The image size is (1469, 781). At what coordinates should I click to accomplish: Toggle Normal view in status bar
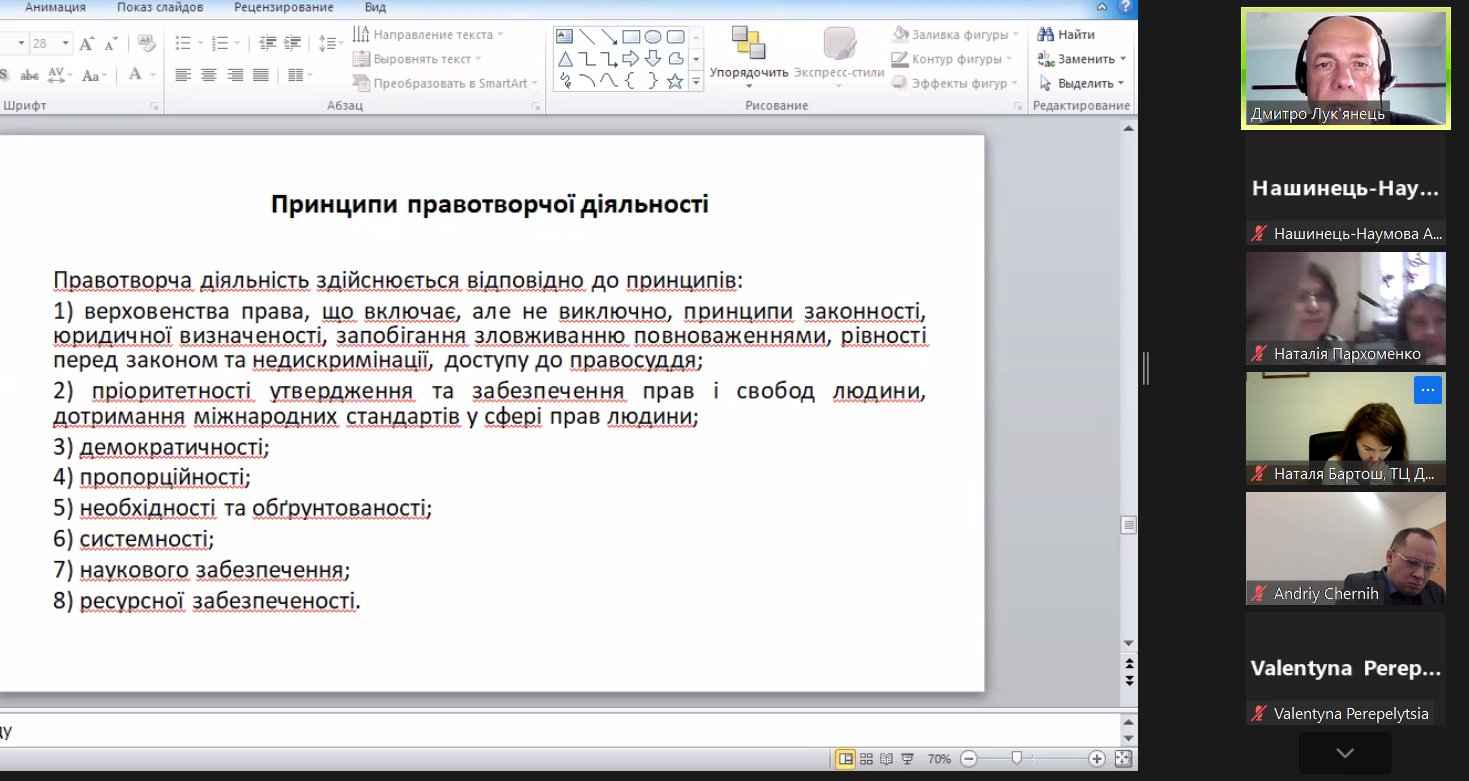click(x=846, y=759)
